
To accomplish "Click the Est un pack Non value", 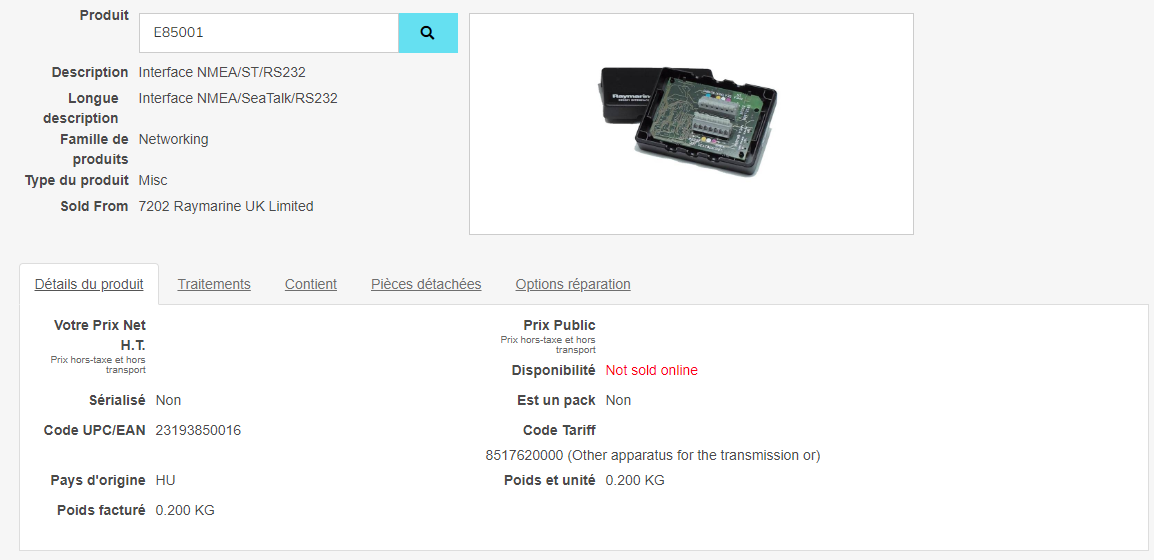I will (618, 400).
